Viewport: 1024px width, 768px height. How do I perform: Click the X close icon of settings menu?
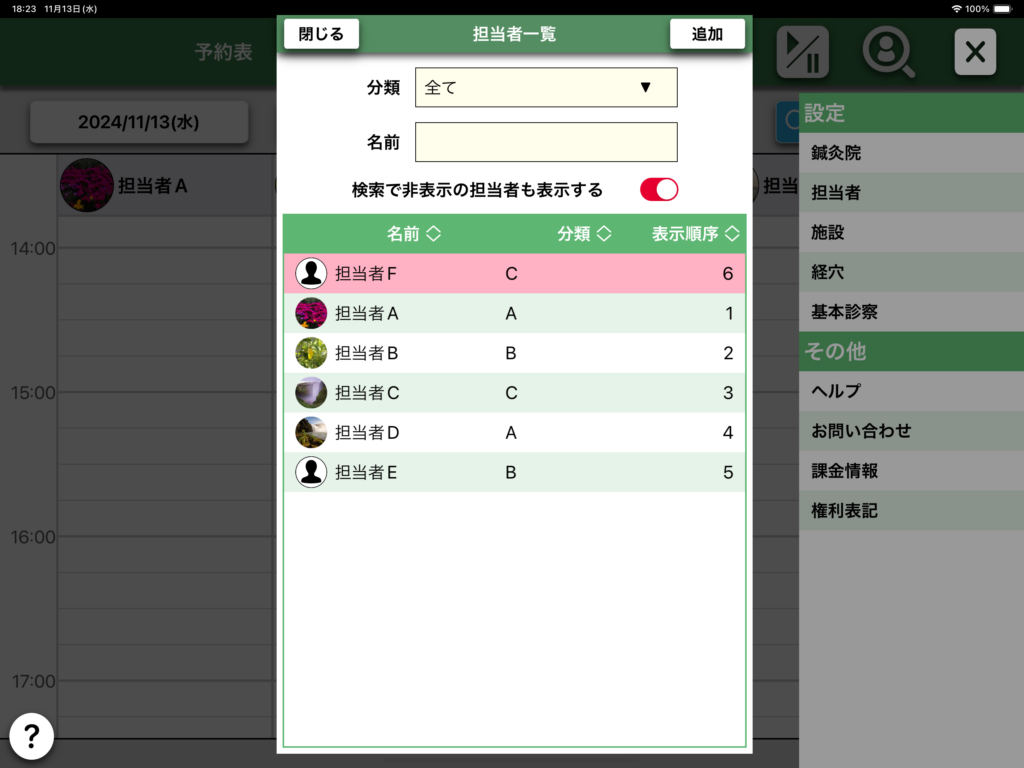tap(974, 52)
